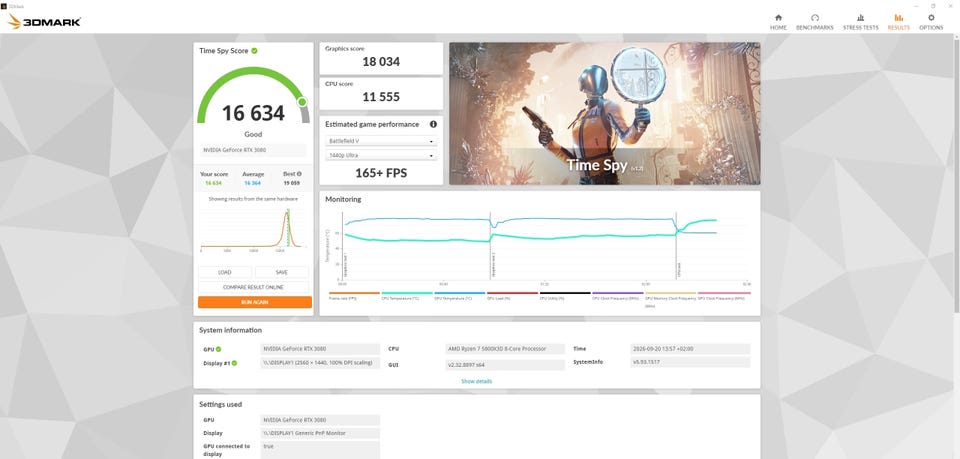Click GPU name under the Good rating

pyautogui.click(x=253, y=150)
